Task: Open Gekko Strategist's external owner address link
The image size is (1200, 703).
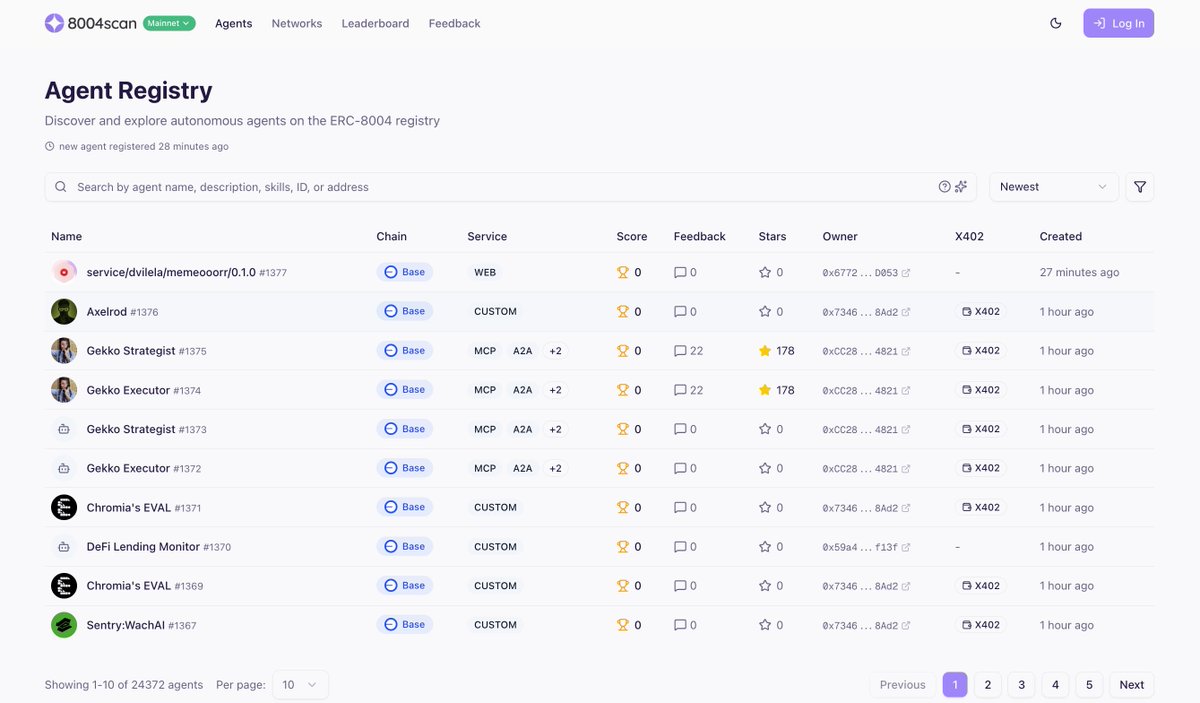Action: 908,350
